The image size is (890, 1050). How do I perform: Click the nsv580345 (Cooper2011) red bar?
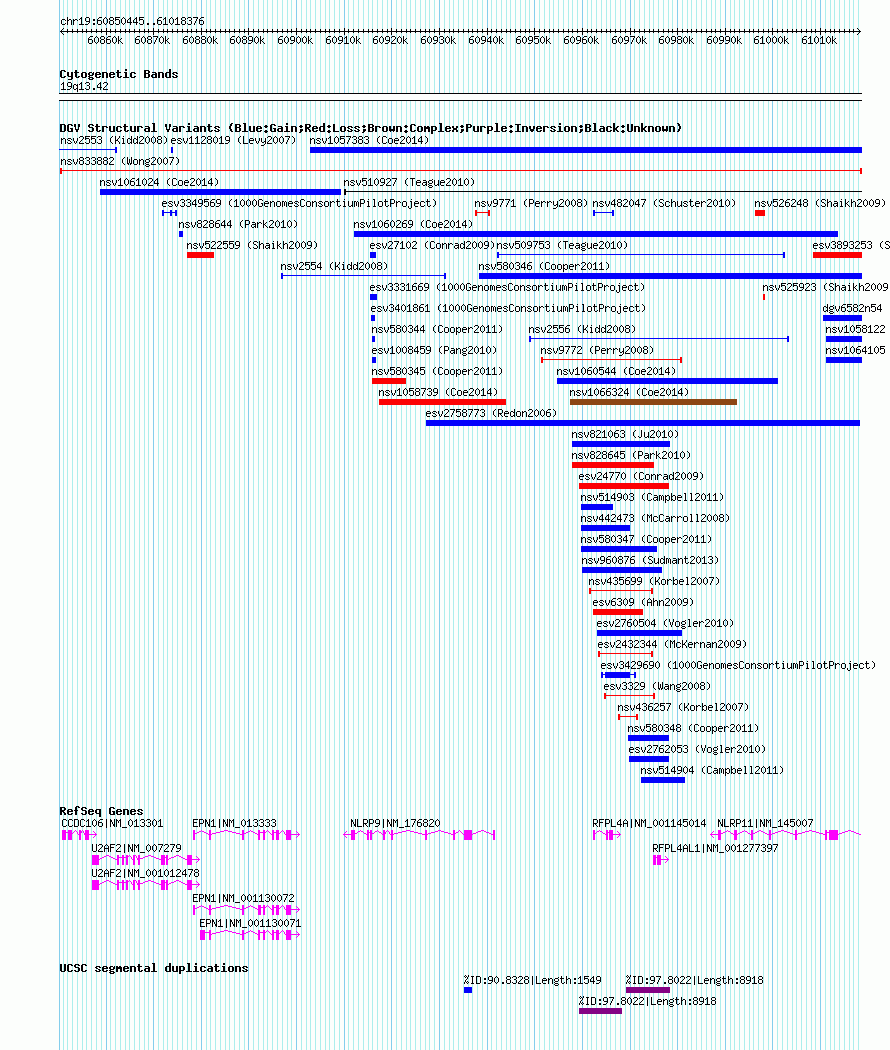(389, 381)
